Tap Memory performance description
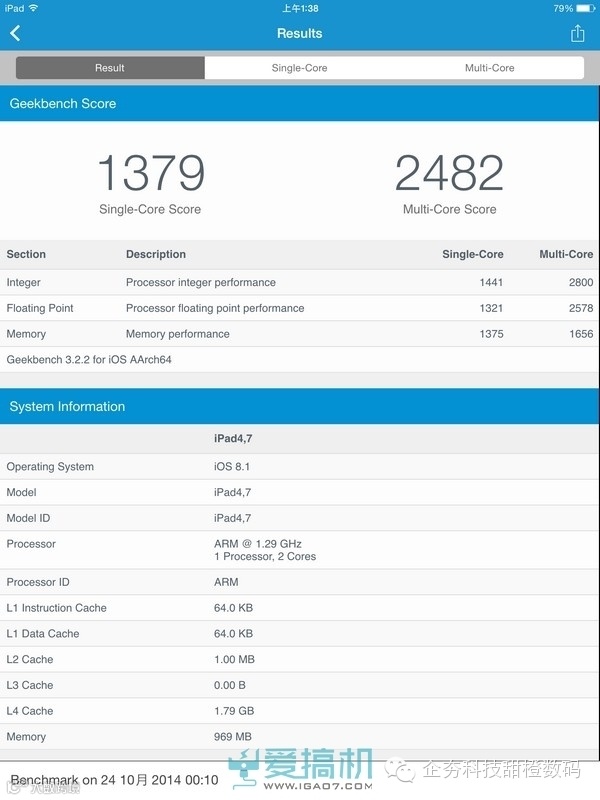This screenshot has height=800, width=600. [x=178, y=334]
